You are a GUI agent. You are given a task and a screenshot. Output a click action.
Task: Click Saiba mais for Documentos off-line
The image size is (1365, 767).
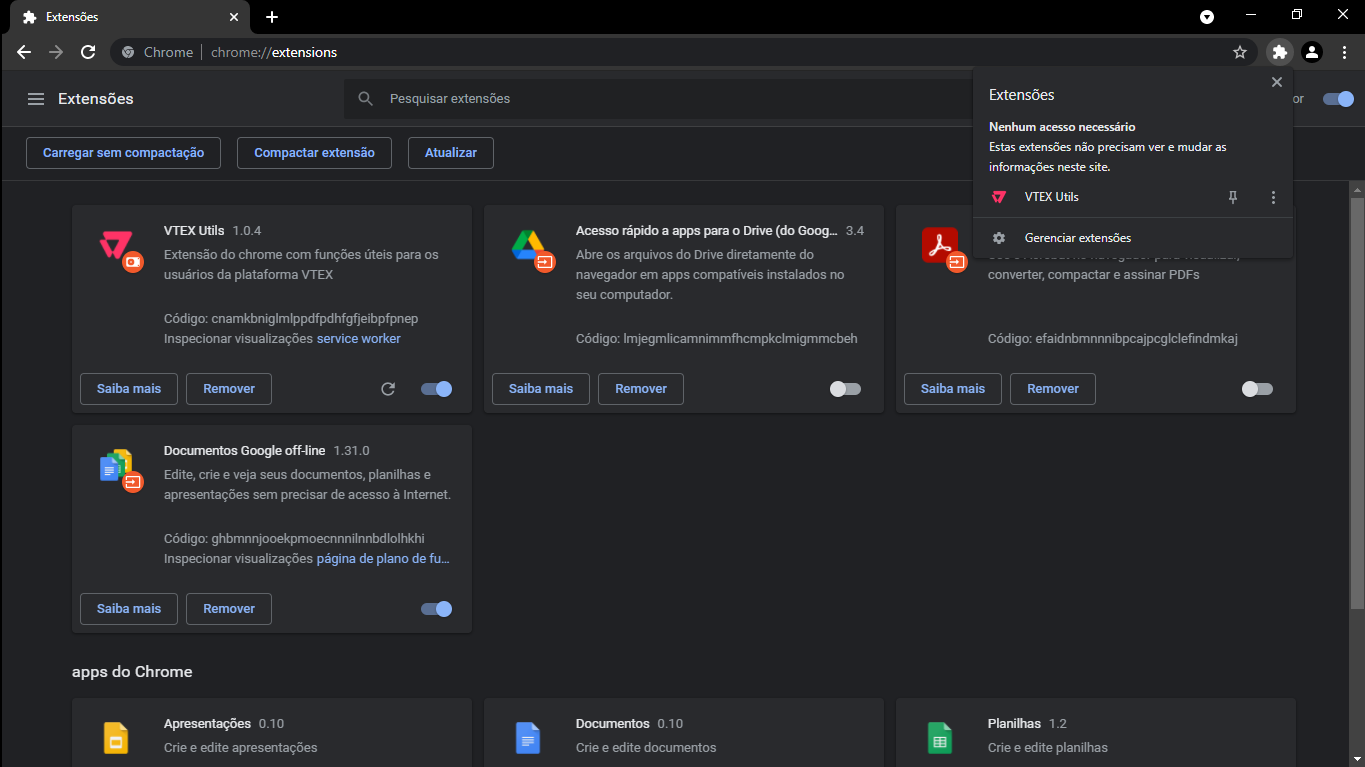click(129, 609)
